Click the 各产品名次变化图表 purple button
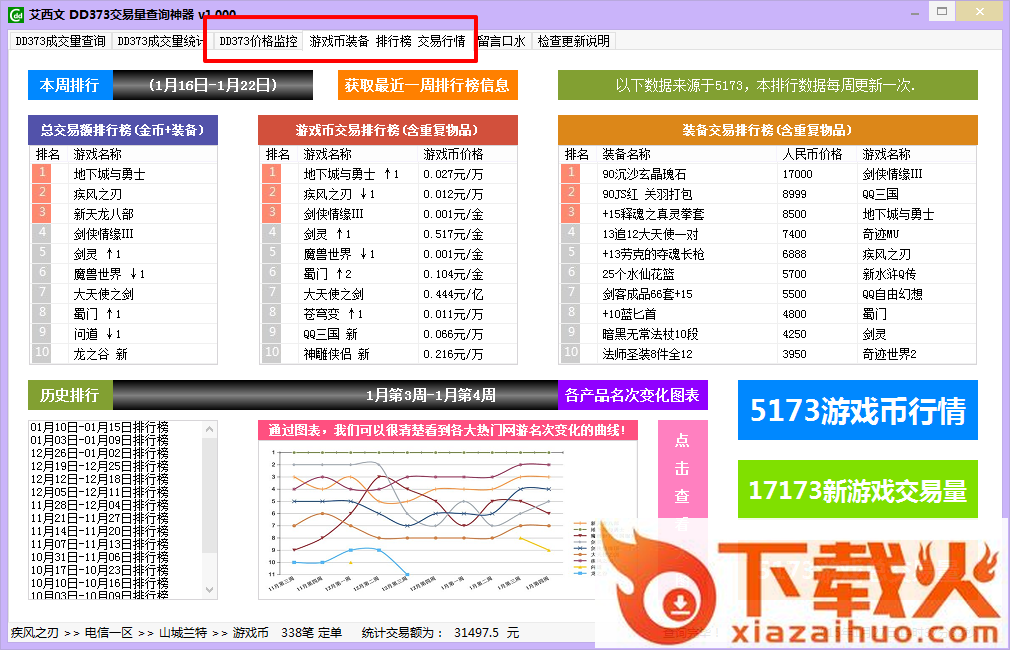Screen dimensions: 1010x650 coord(633,395)
